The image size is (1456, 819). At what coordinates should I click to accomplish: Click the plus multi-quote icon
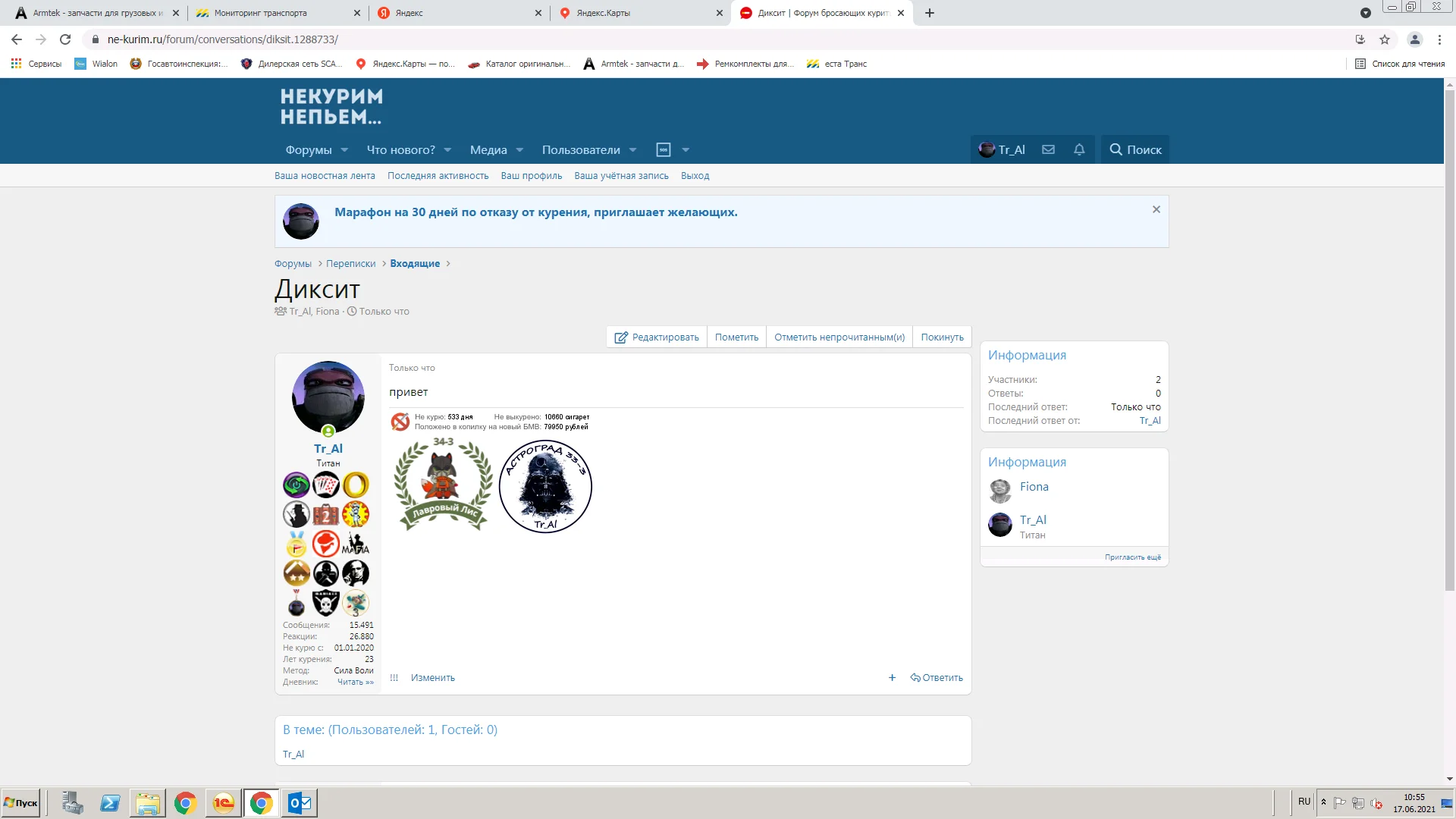click(892, 678)
